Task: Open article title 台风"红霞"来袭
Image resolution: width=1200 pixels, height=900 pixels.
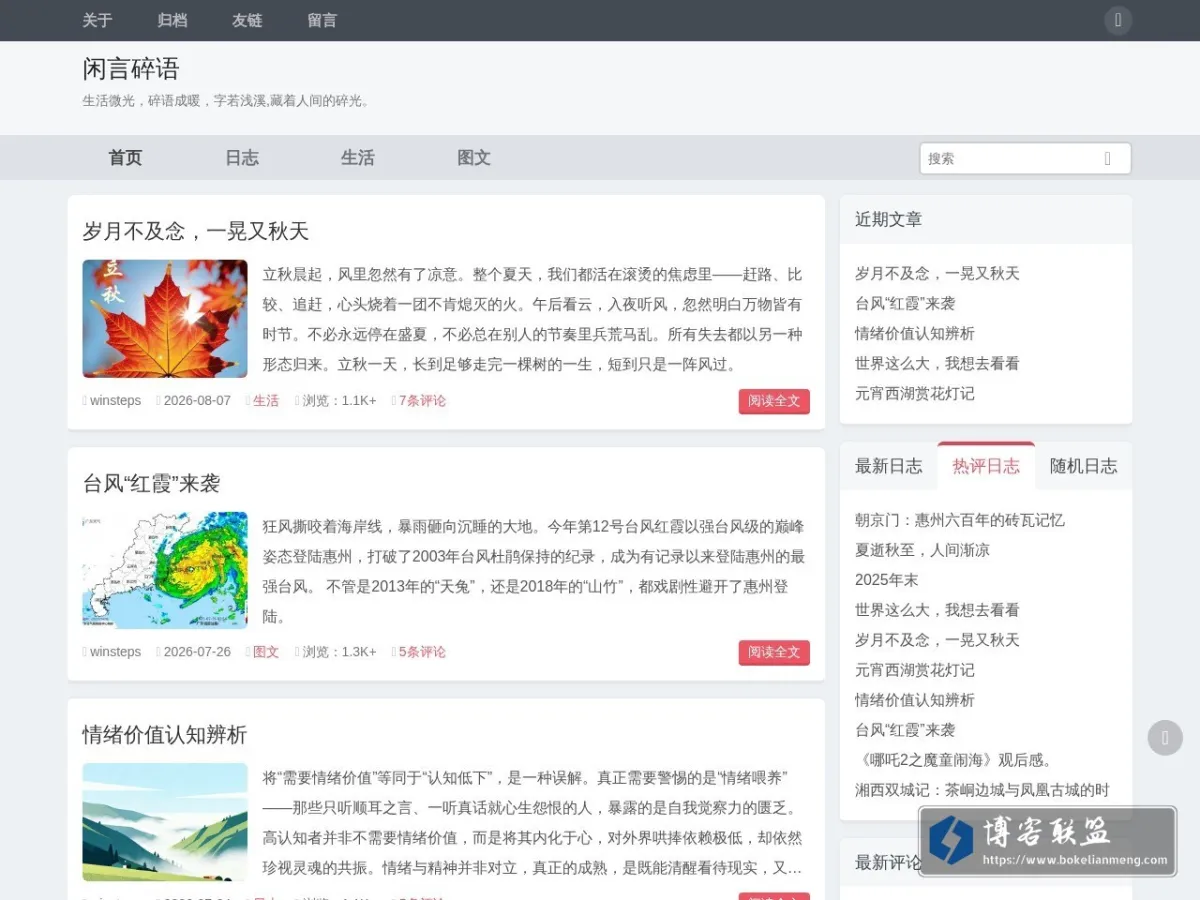Action: click(151, 483)
